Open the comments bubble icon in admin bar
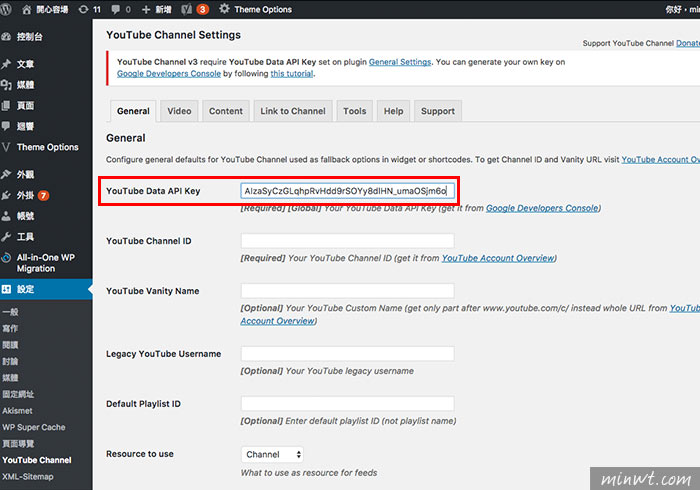The image size is (700, 490). pyautogui.click(x=116, y=9)
